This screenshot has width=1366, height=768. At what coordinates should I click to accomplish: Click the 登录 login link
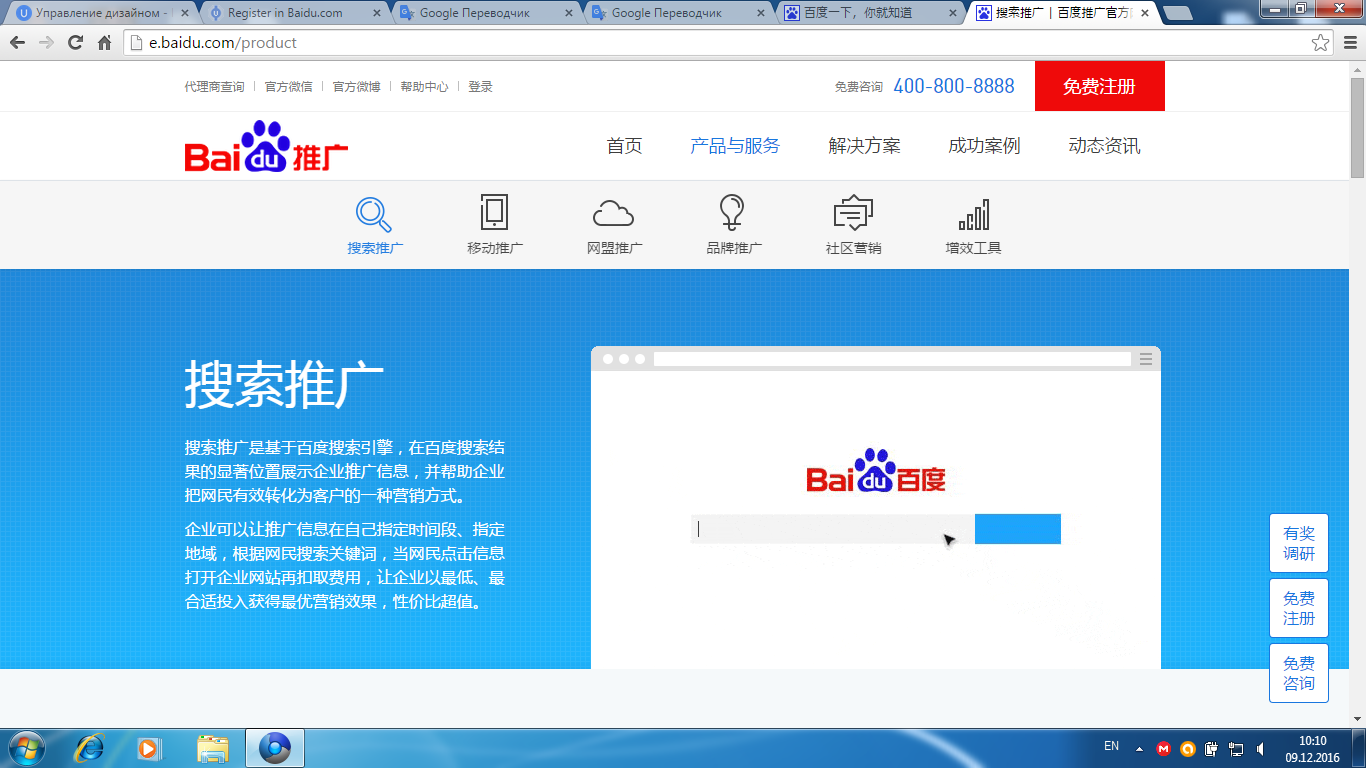coord(480,87)
